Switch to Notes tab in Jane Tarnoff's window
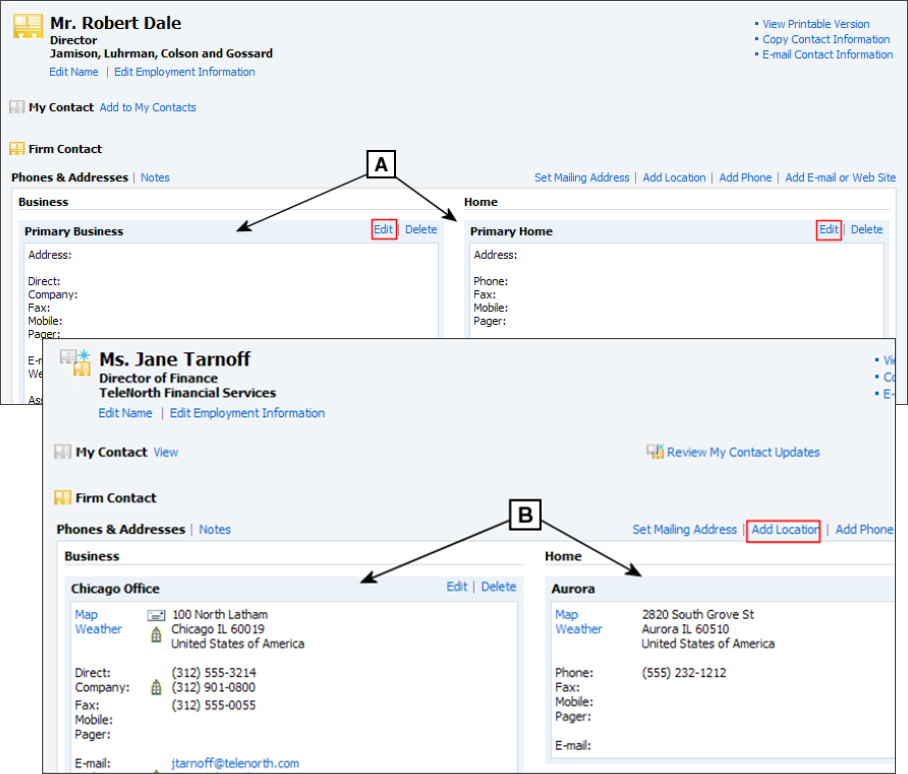The image size is (908, 774). (x=215, y=529)
